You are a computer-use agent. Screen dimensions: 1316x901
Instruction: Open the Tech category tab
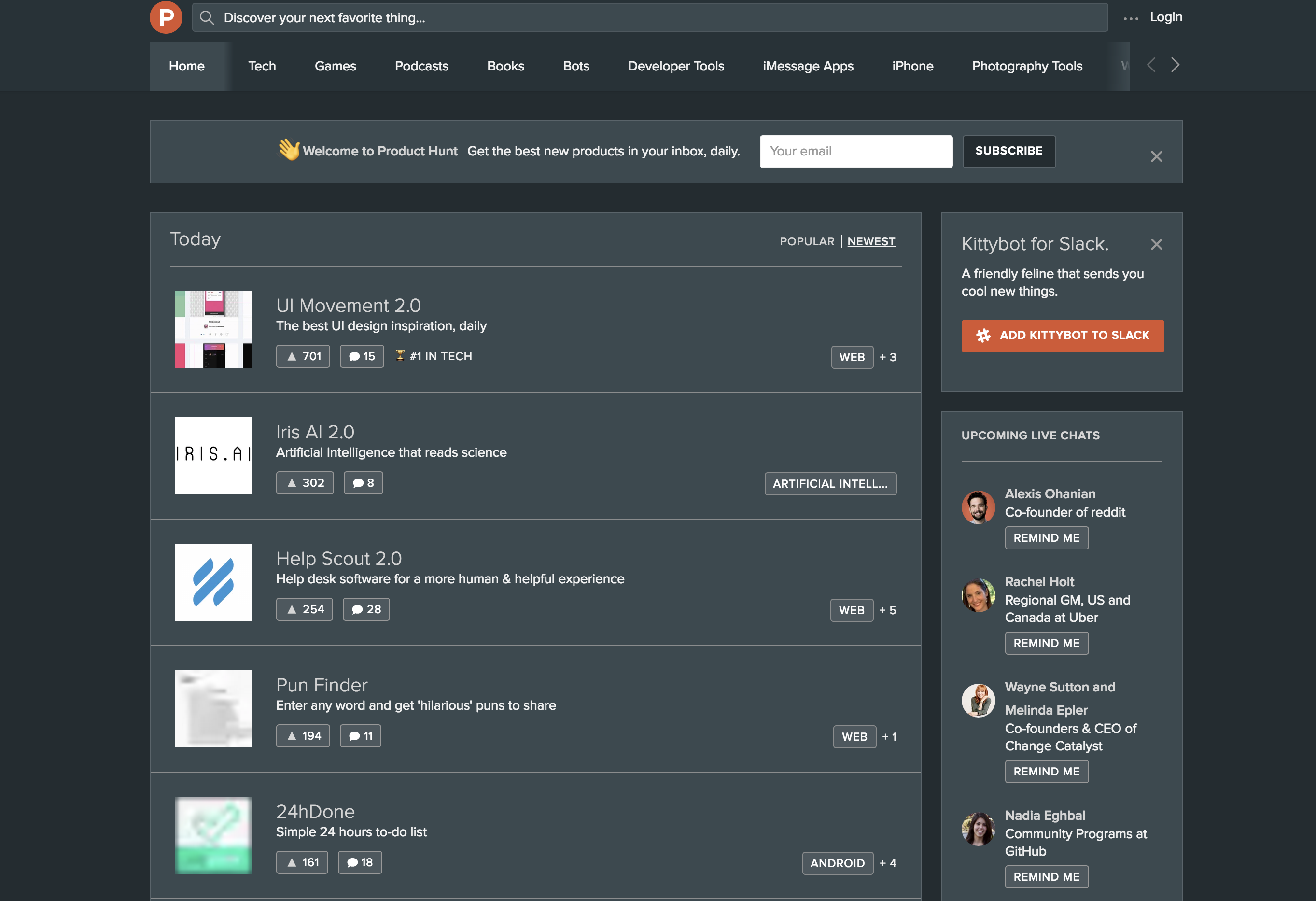[262, 66]
